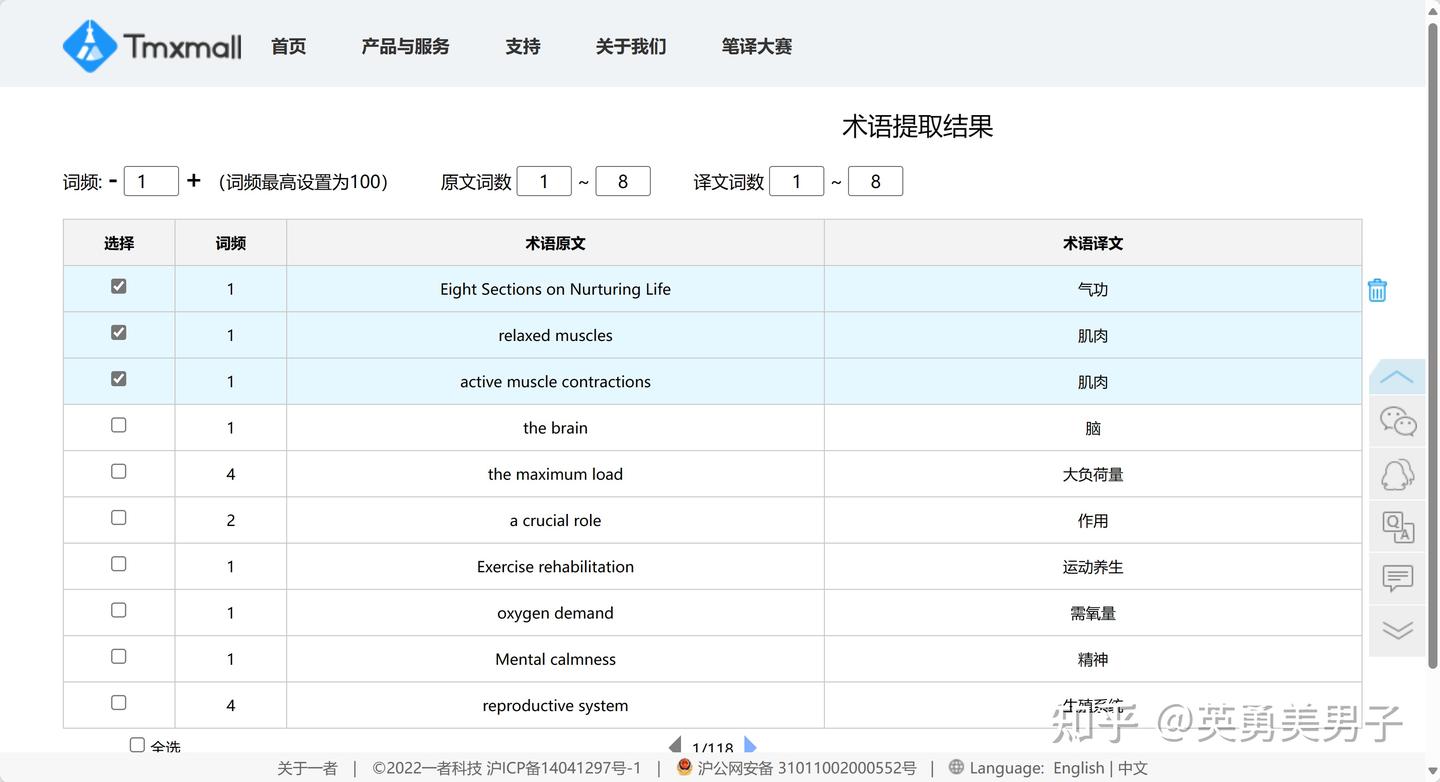1440x782 pixels.
Task: Open the feedback comment icon in sidebar
Action: point(1396,578)
